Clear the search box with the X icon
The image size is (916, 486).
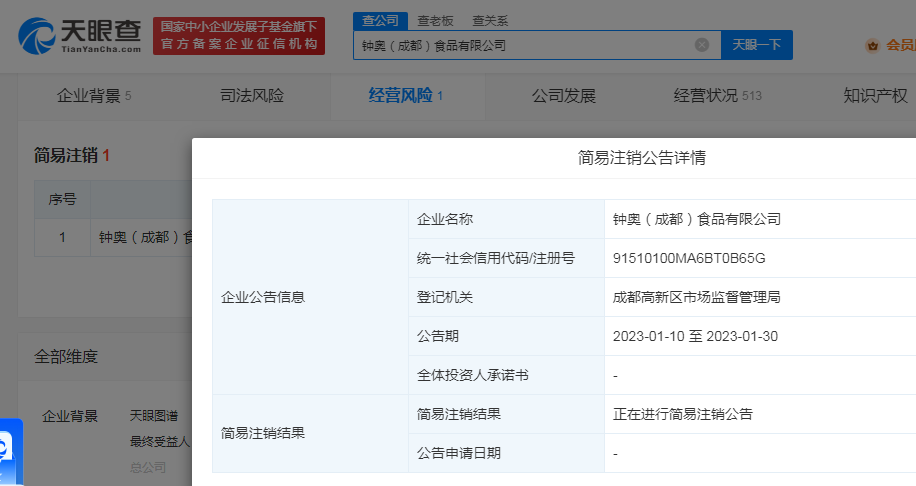[x=702, y=45]
